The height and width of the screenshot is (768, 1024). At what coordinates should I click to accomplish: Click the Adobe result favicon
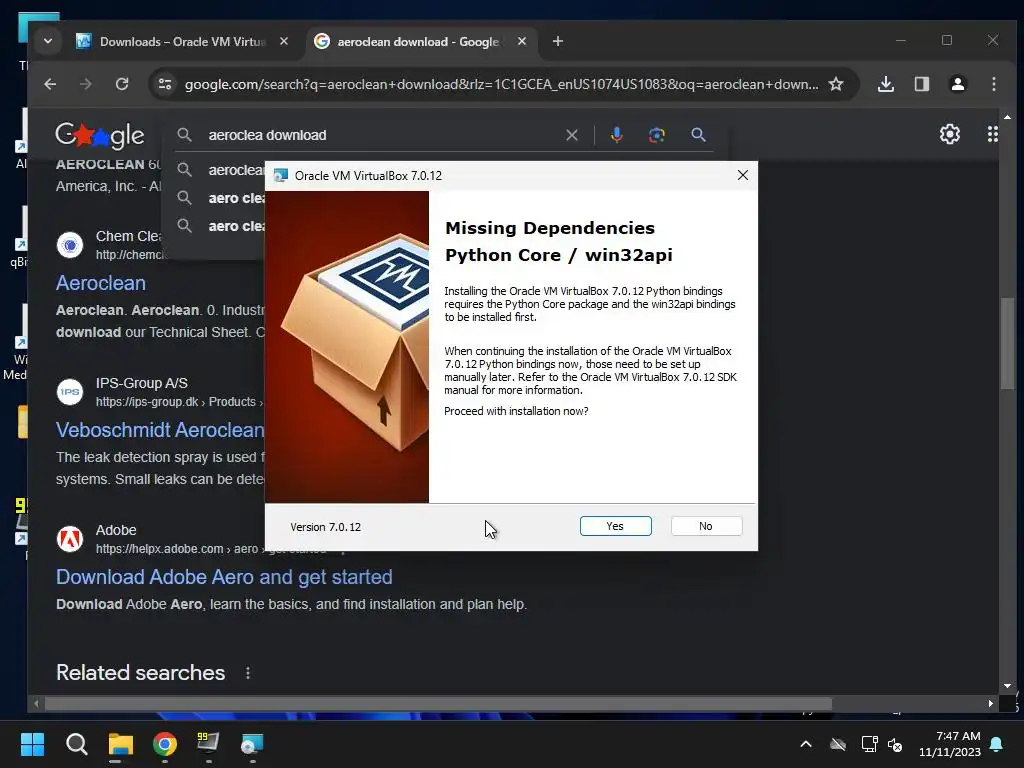[x=70, y=539]
